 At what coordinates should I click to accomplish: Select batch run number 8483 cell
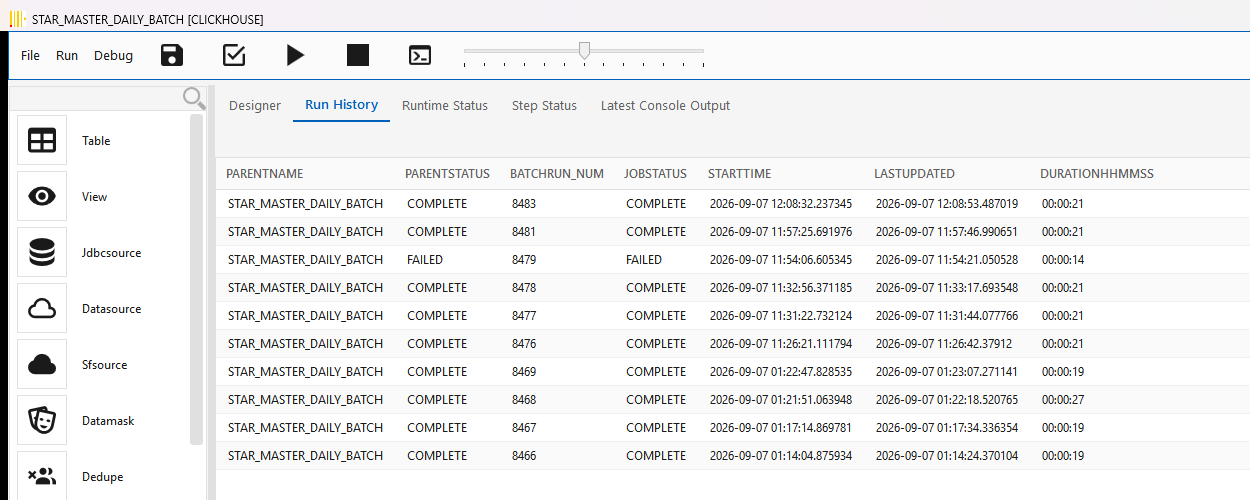524,204
